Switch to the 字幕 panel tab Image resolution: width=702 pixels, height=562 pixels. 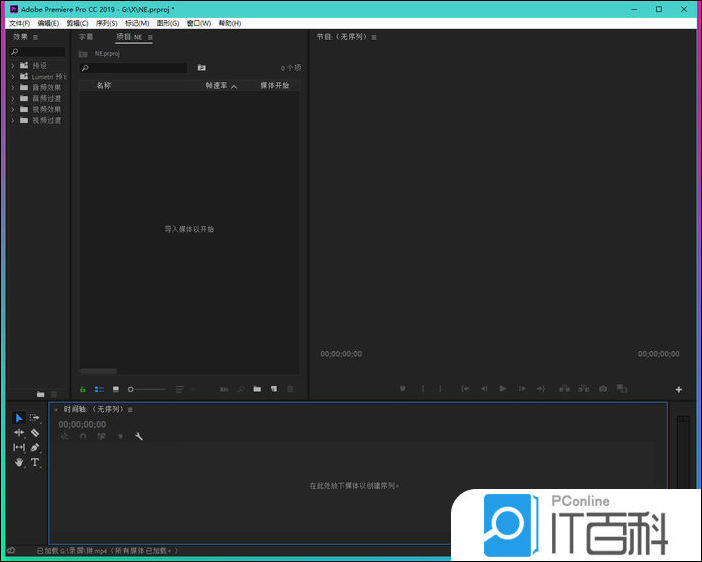(86, 37)
